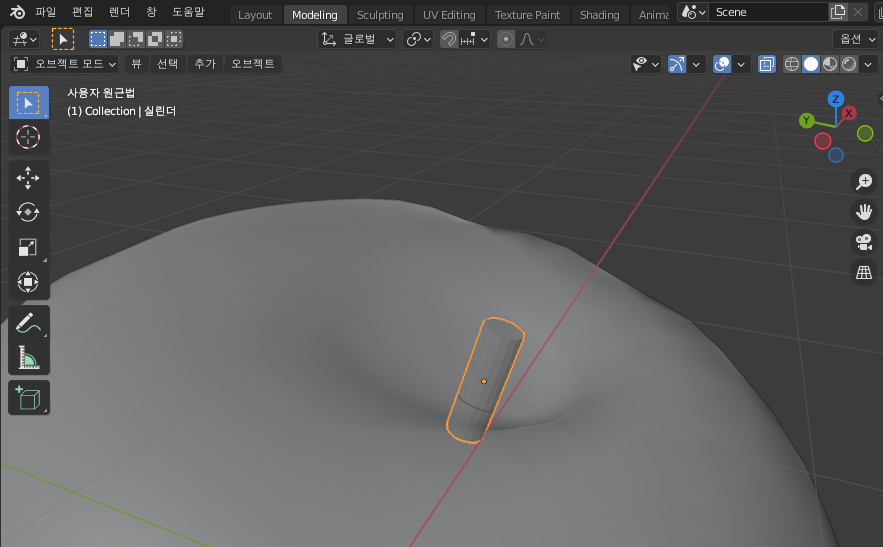Open the 파일 menu

pos(46,12)
